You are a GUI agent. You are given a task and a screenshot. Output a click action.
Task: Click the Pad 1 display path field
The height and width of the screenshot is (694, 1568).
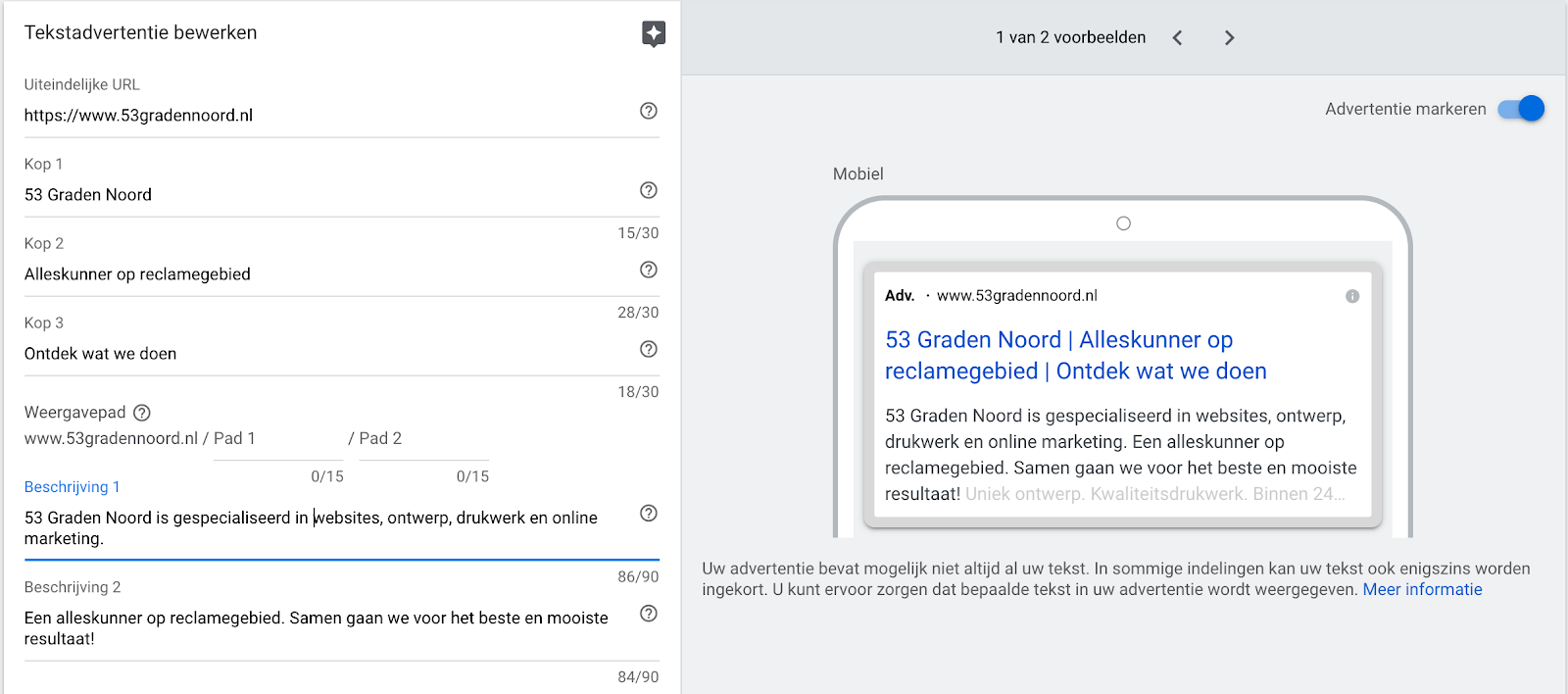pos(278,439)
